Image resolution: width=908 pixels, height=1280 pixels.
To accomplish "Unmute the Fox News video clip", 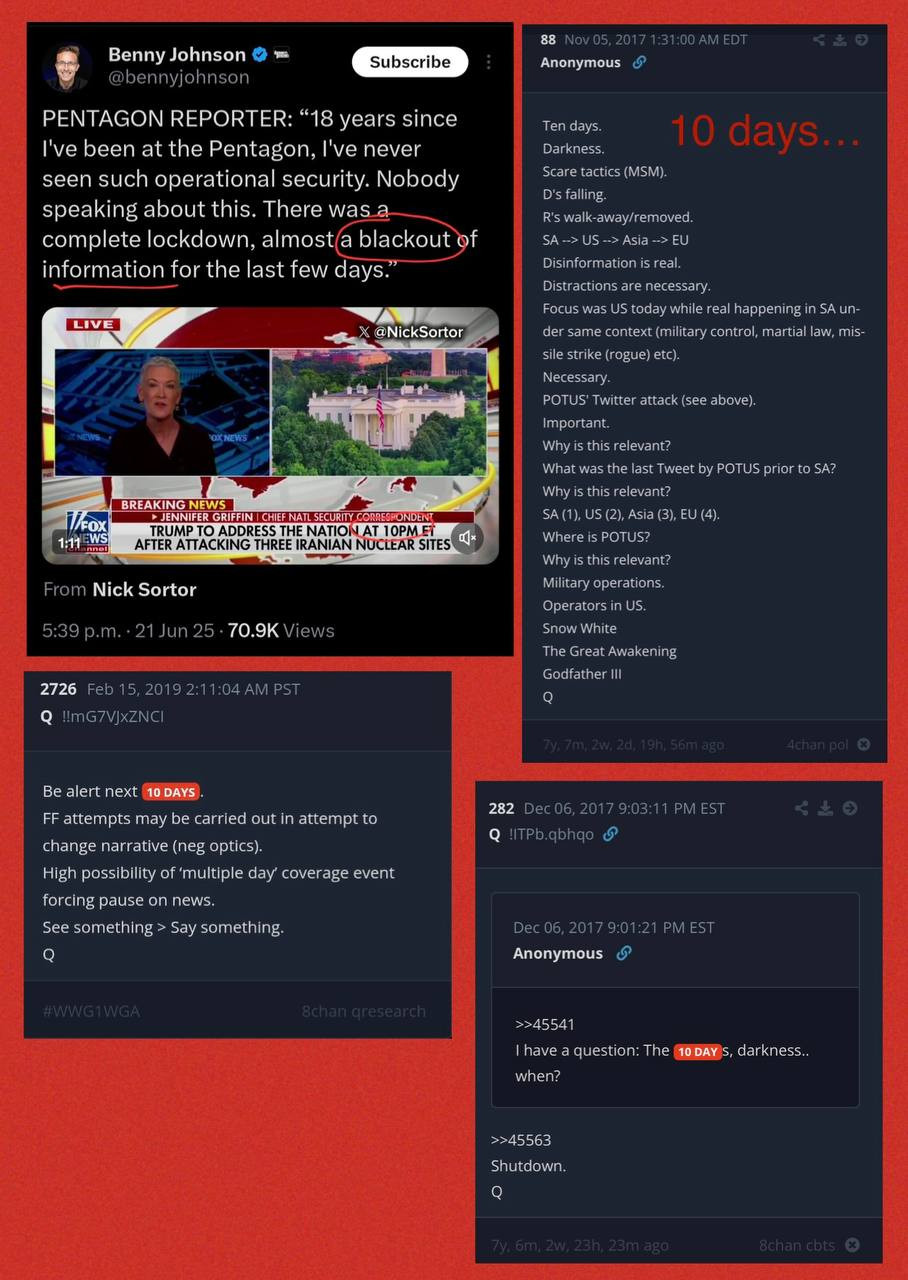I will click(x=466, y=537).
